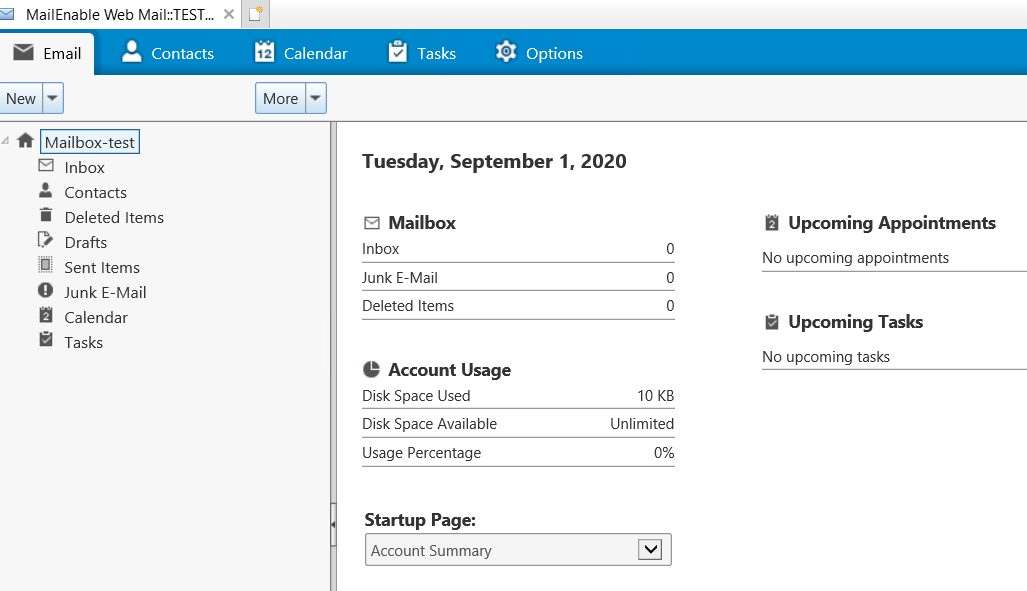Open the Sent Items folder
Viewport: 1027px width, 591px height.
[102, 267]
